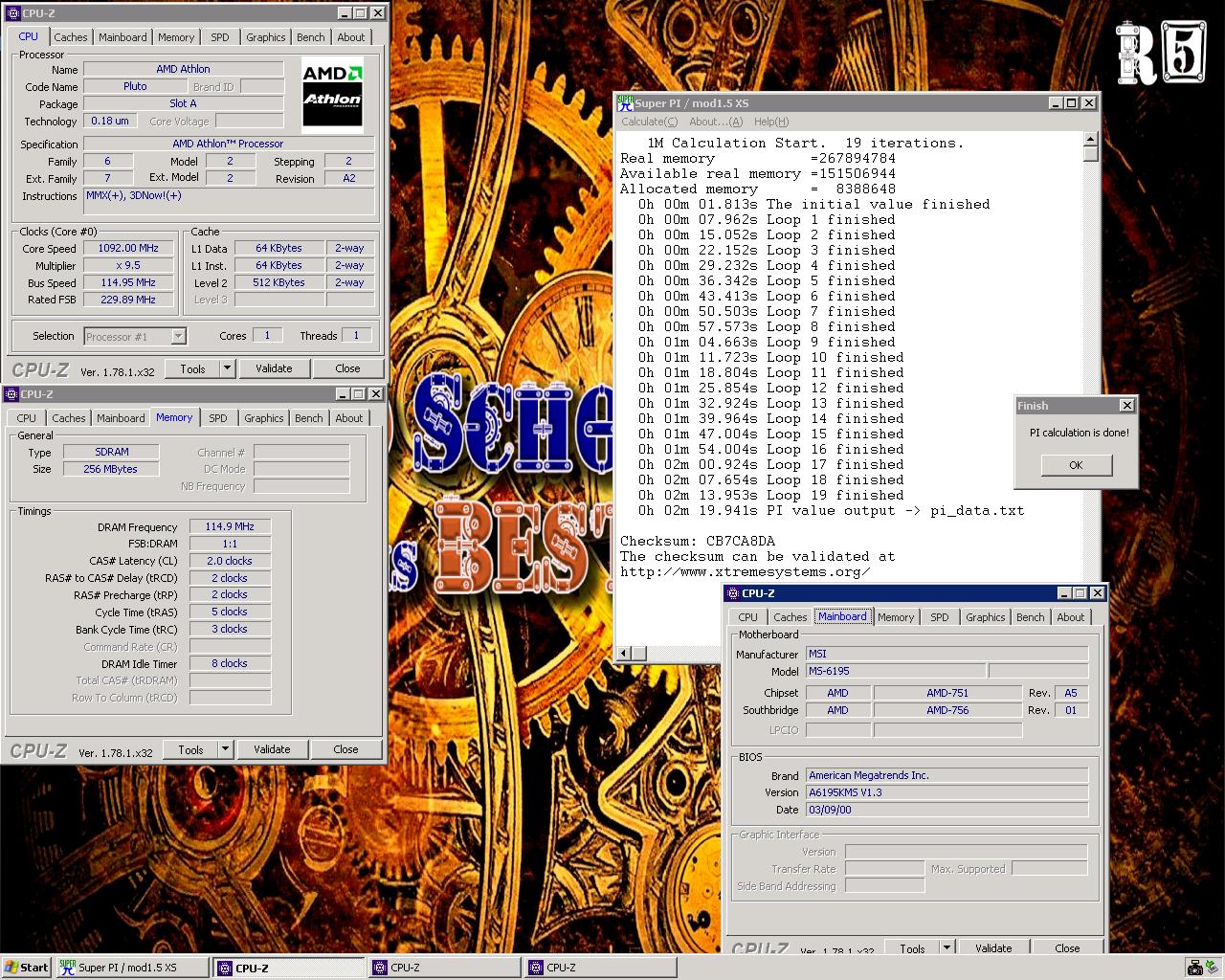Click the CPU-Z icon of the Memory window
Screen dimensions: 1225x980
[x=11, y=394]
